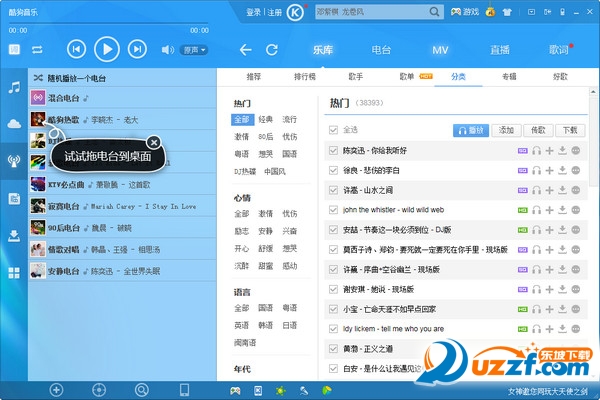The image size is (600, 400).
Task: Skip to next track
Action: [x=137, y=49]
